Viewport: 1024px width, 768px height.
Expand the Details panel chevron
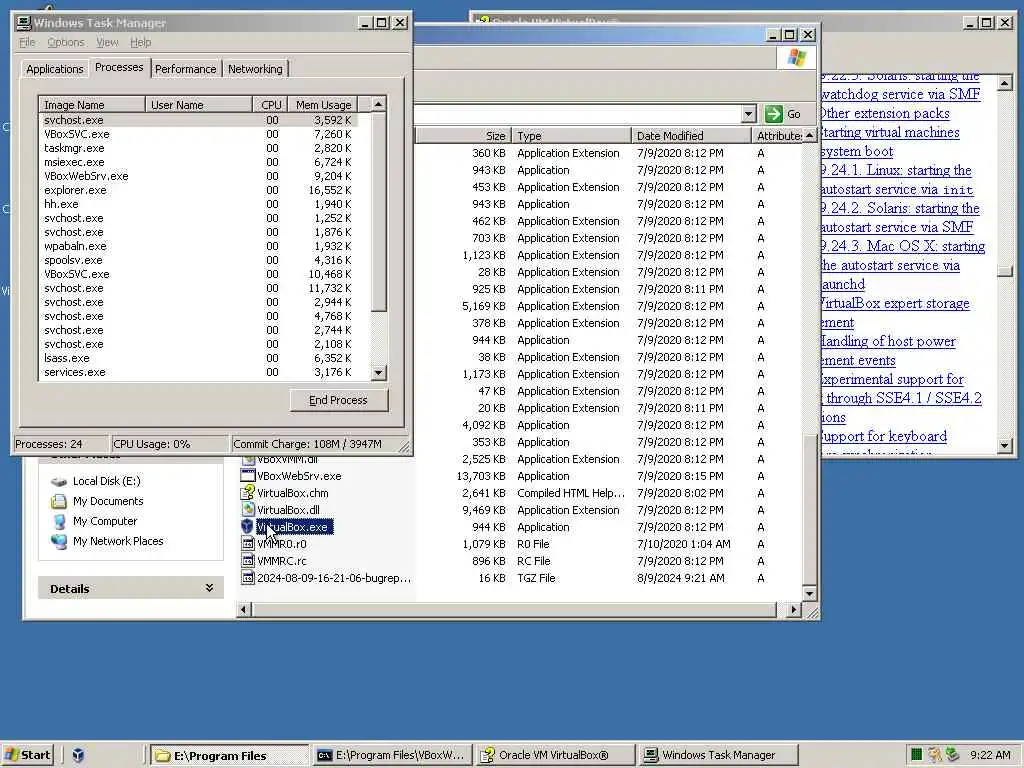(209, 588)
